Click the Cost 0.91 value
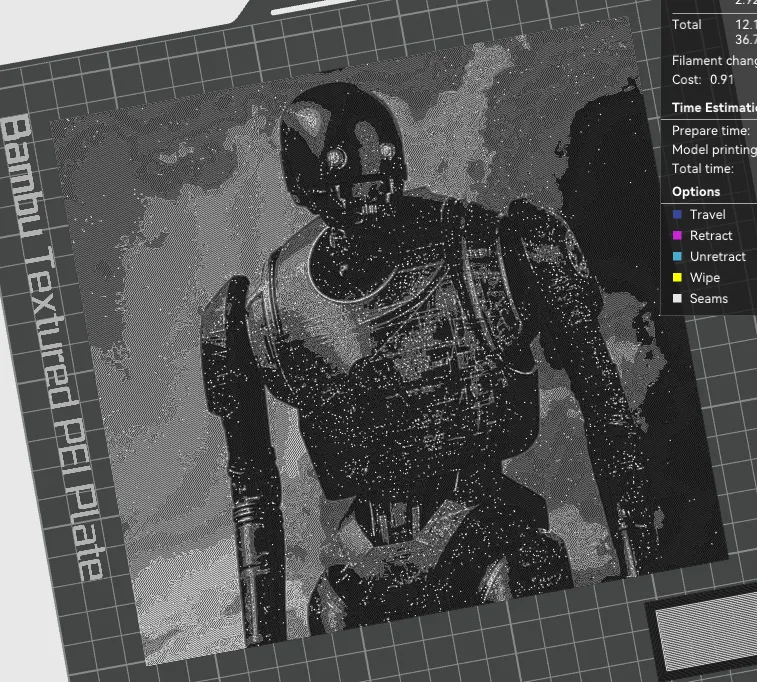Viewport: 757px width, 682px height. (722, 79)
